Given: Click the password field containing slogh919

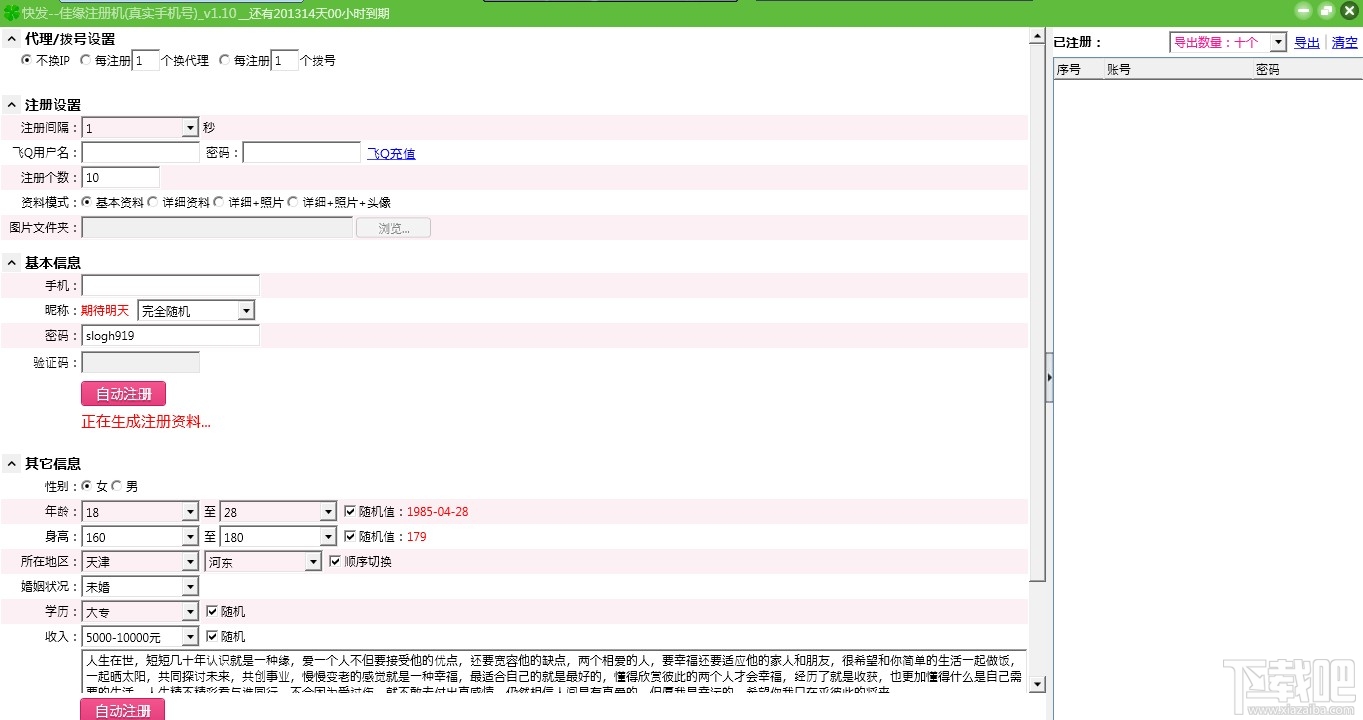Looking at the screenshot, I should pyautogui.click(x=170, y=336).
